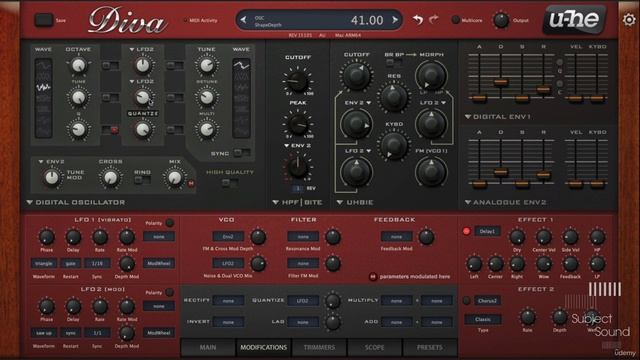
Task: Click the right oscillator waveform selector strip
Action: point(241,98)
